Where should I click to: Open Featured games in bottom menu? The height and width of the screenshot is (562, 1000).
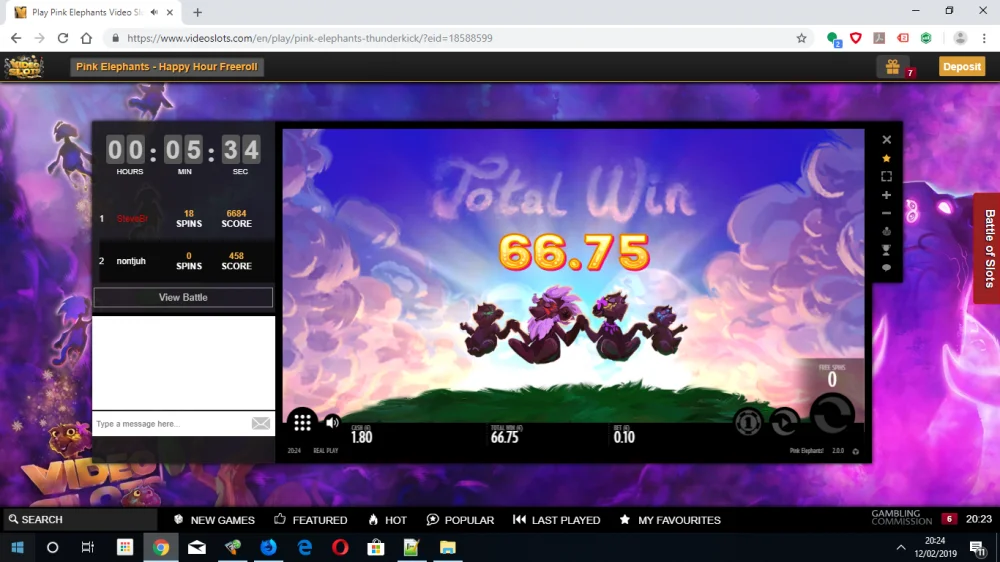(311, 520)
